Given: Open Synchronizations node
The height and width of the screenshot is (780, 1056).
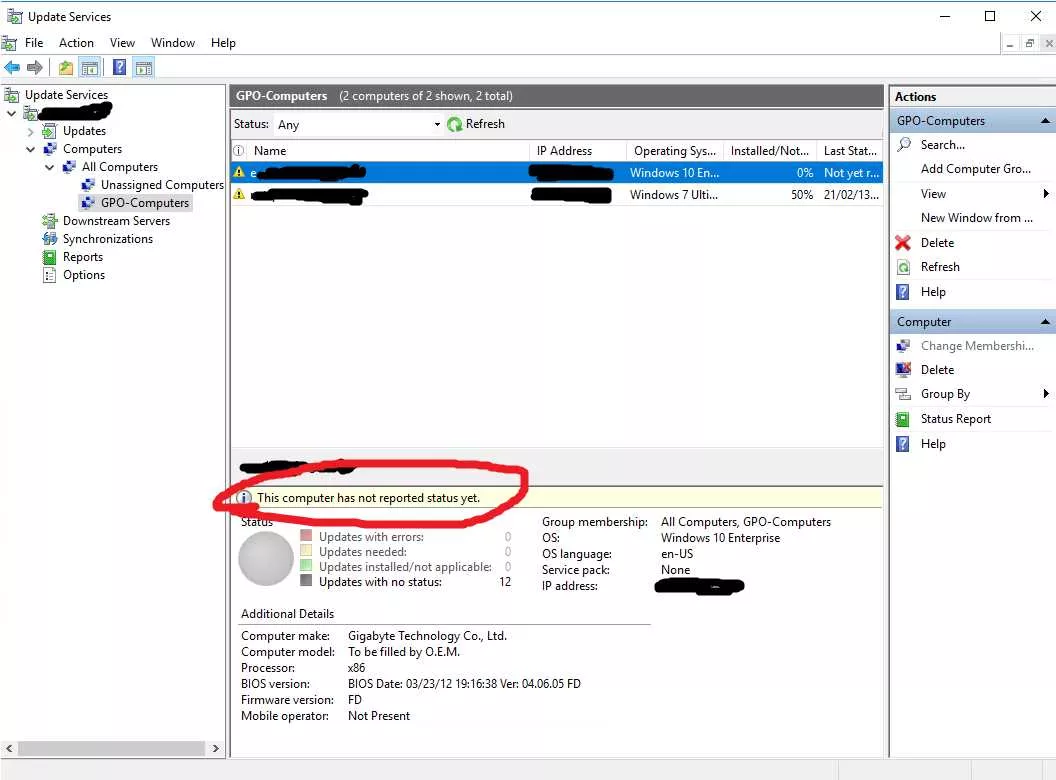Looking at the screenshot, I should tap(108, 238).
